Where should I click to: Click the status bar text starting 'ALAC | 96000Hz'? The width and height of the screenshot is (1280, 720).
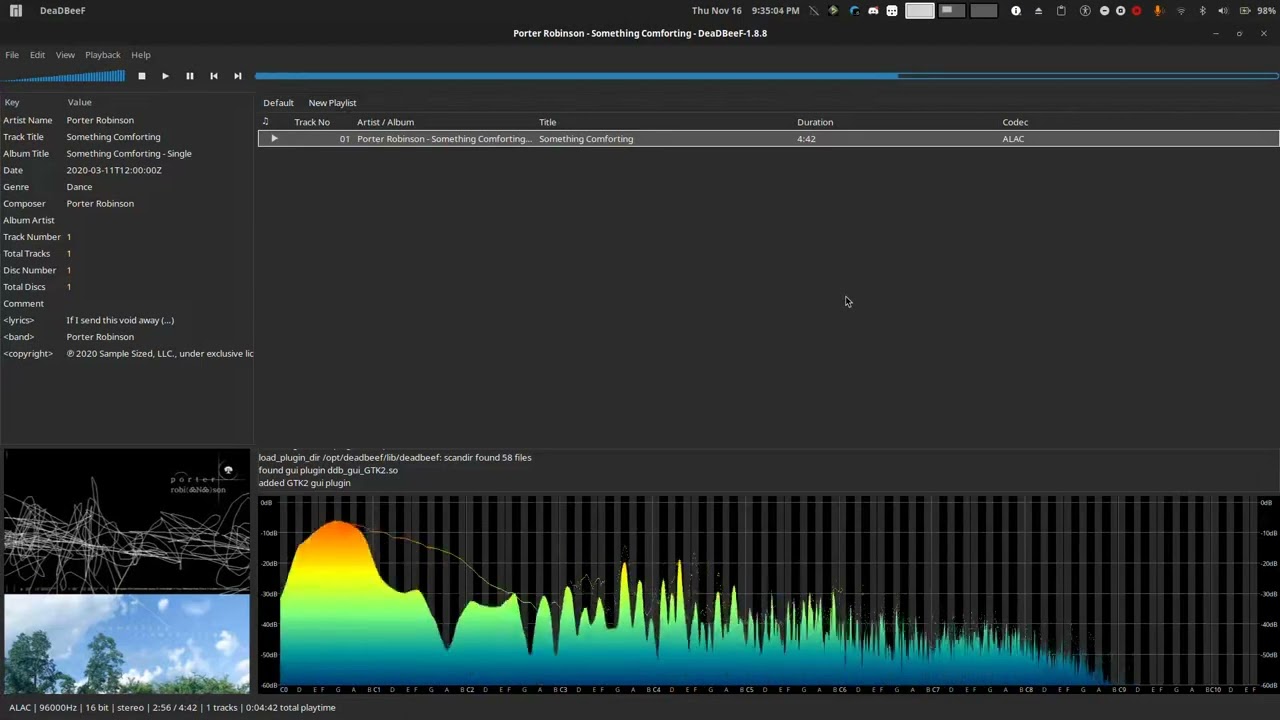click(172, 708)
